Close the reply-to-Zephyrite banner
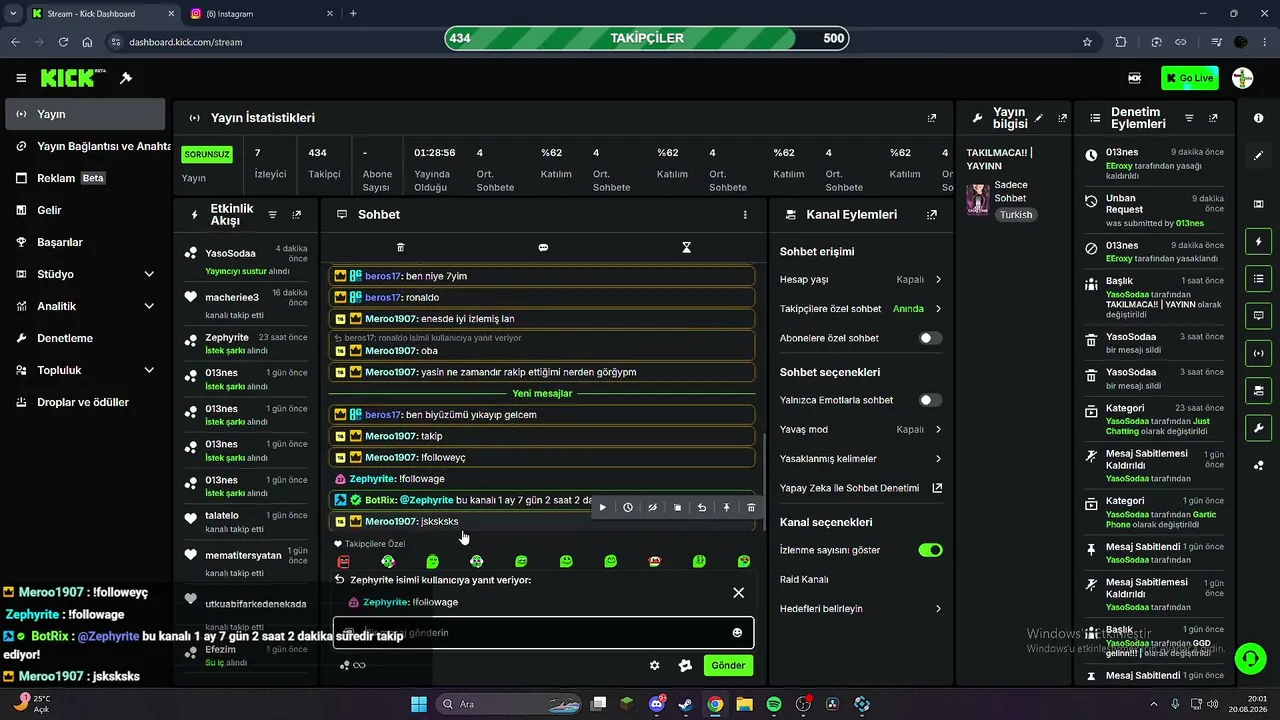The height and width of the screenshot is (720, 1280). (738, 593)
